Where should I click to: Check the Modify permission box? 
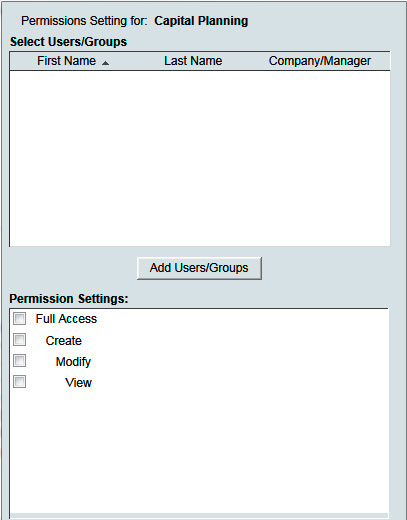point(19,361)
